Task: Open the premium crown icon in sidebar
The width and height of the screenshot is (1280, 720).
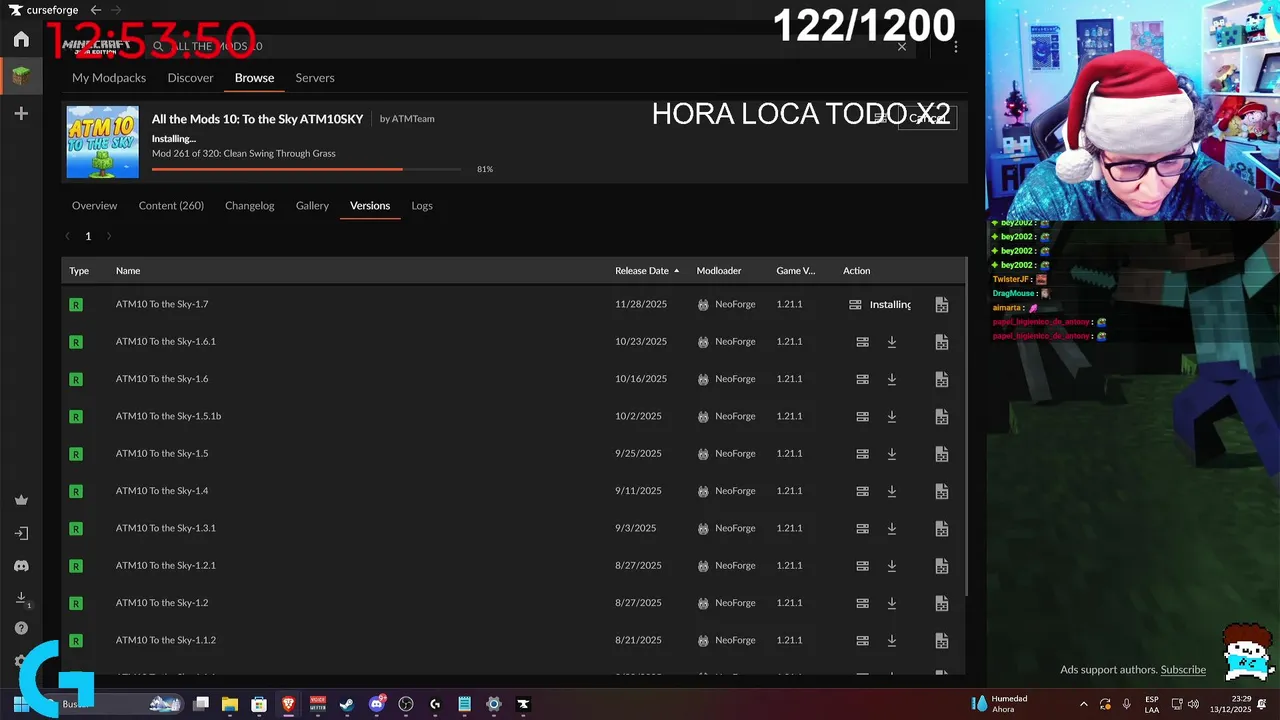Action: coord(21,500)
